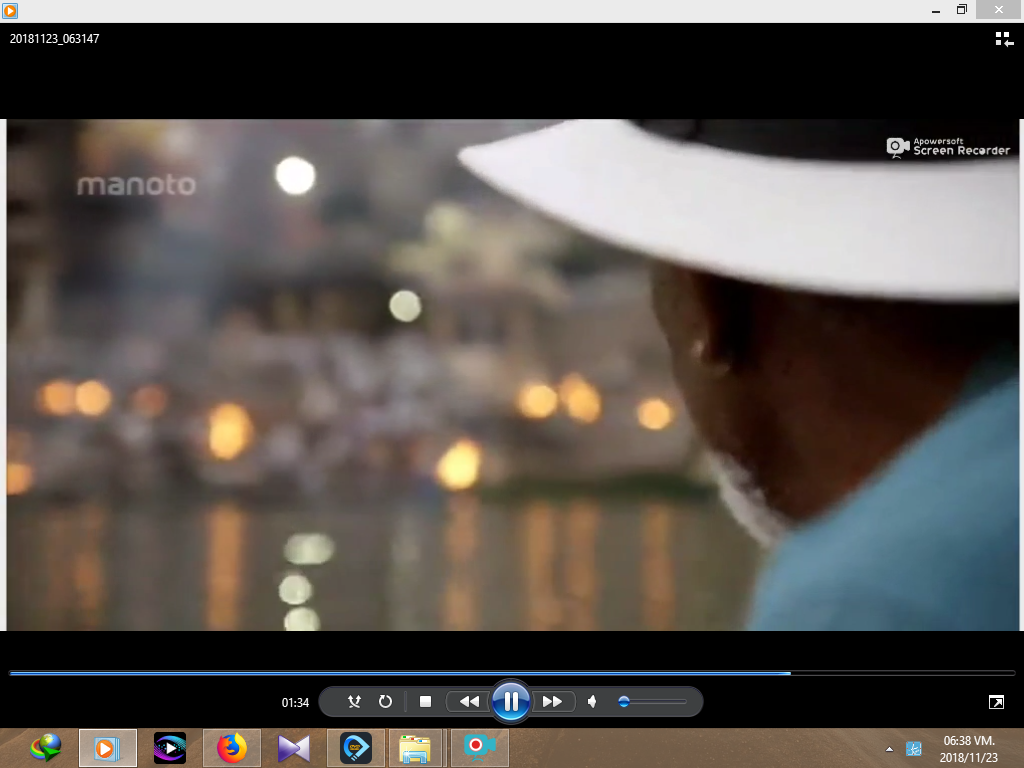Launch Firefox from the taskbar
The height and width of the screenshot is (768, 1024).
[232, 748]
